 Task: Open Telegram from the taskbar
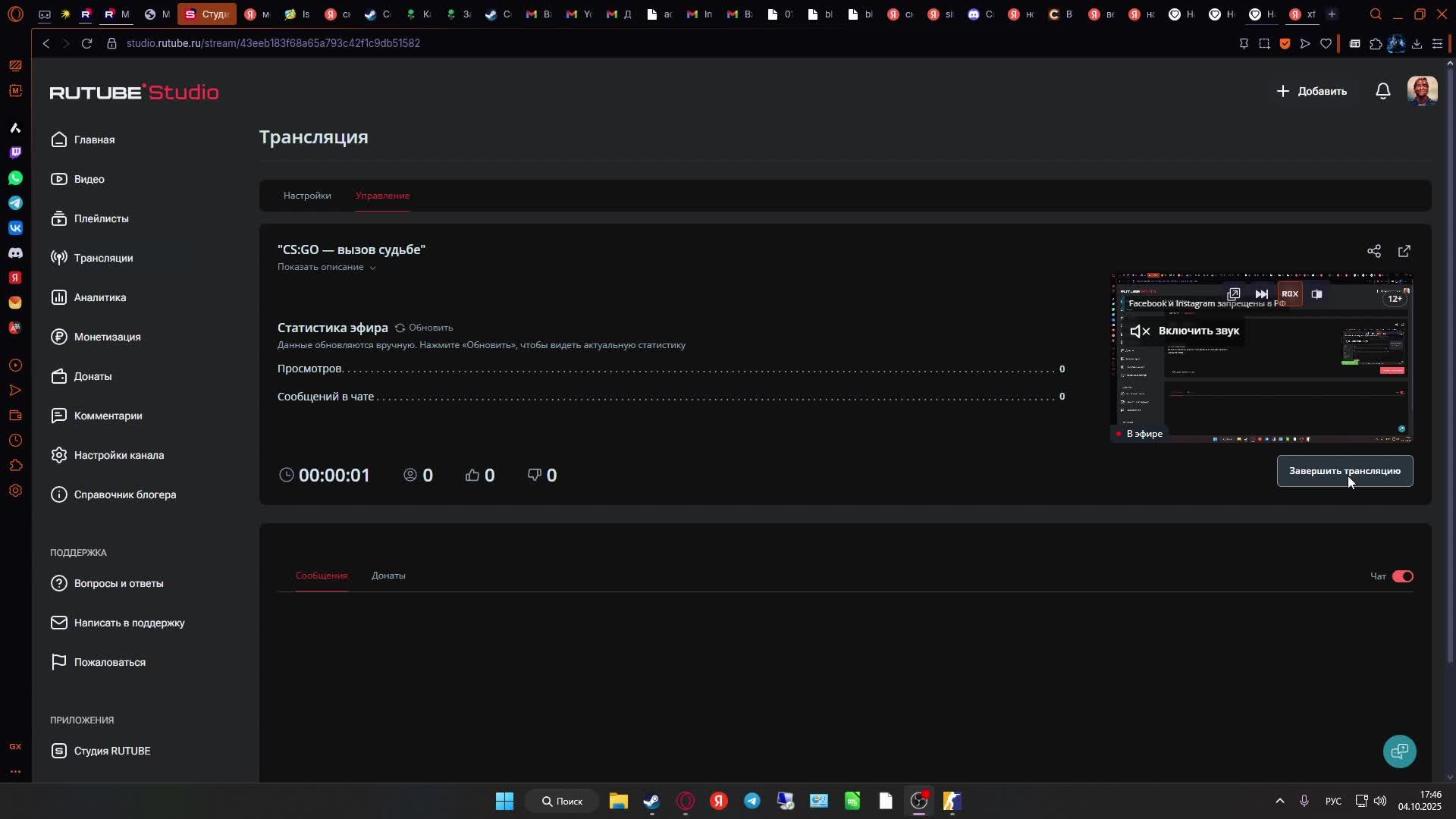point(752,802)
